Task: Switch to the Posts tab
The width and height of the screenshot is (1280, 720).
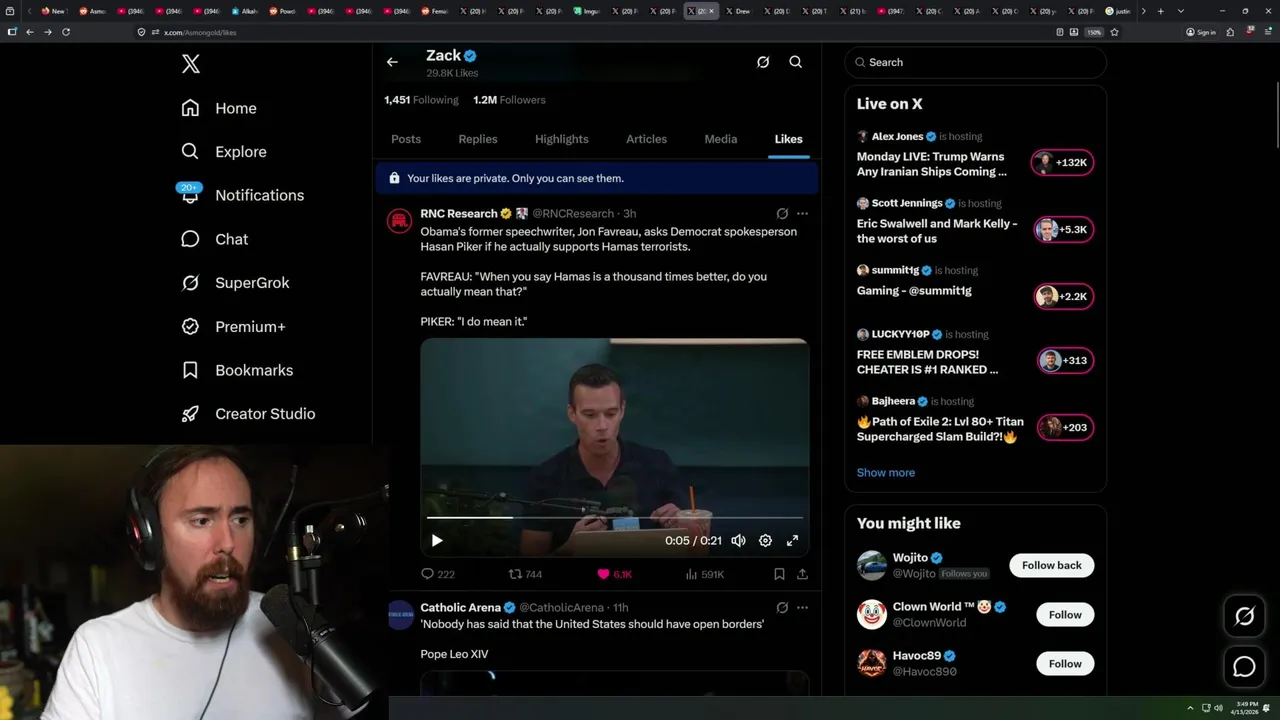Action: (x=406, y=139)
